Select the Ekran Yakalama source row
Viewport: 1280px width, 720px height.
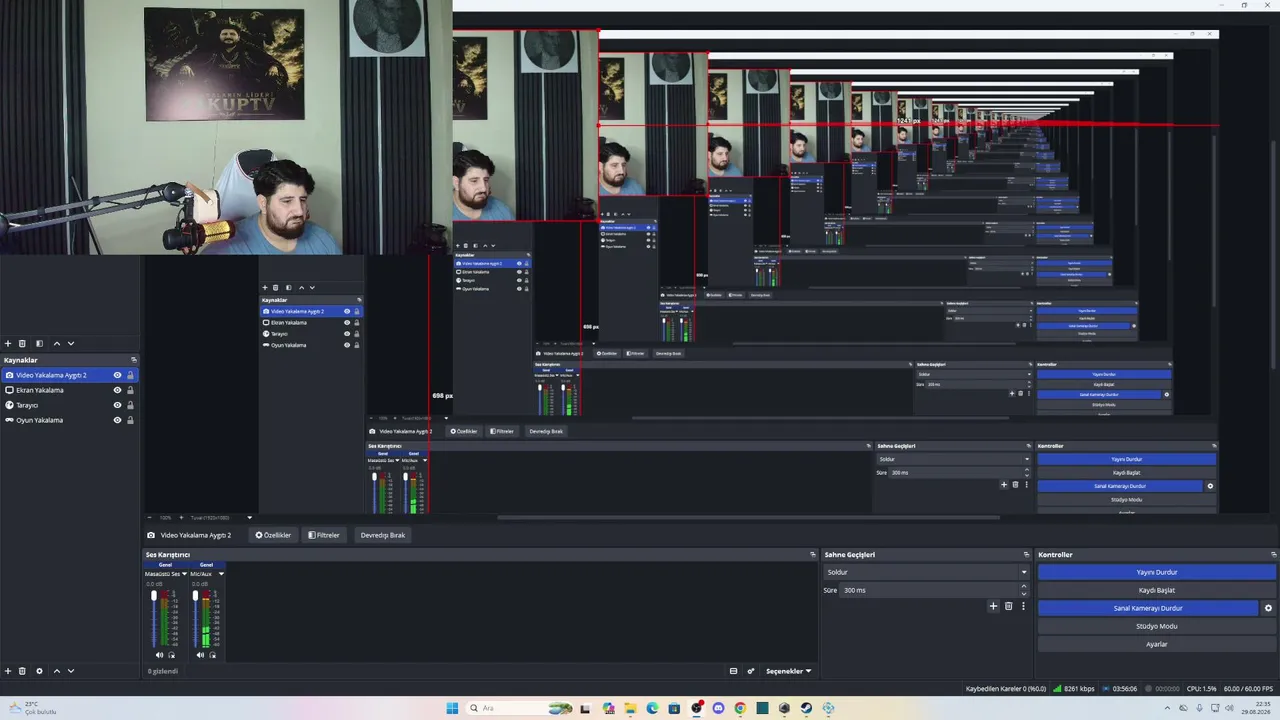(x=70, y=390)
